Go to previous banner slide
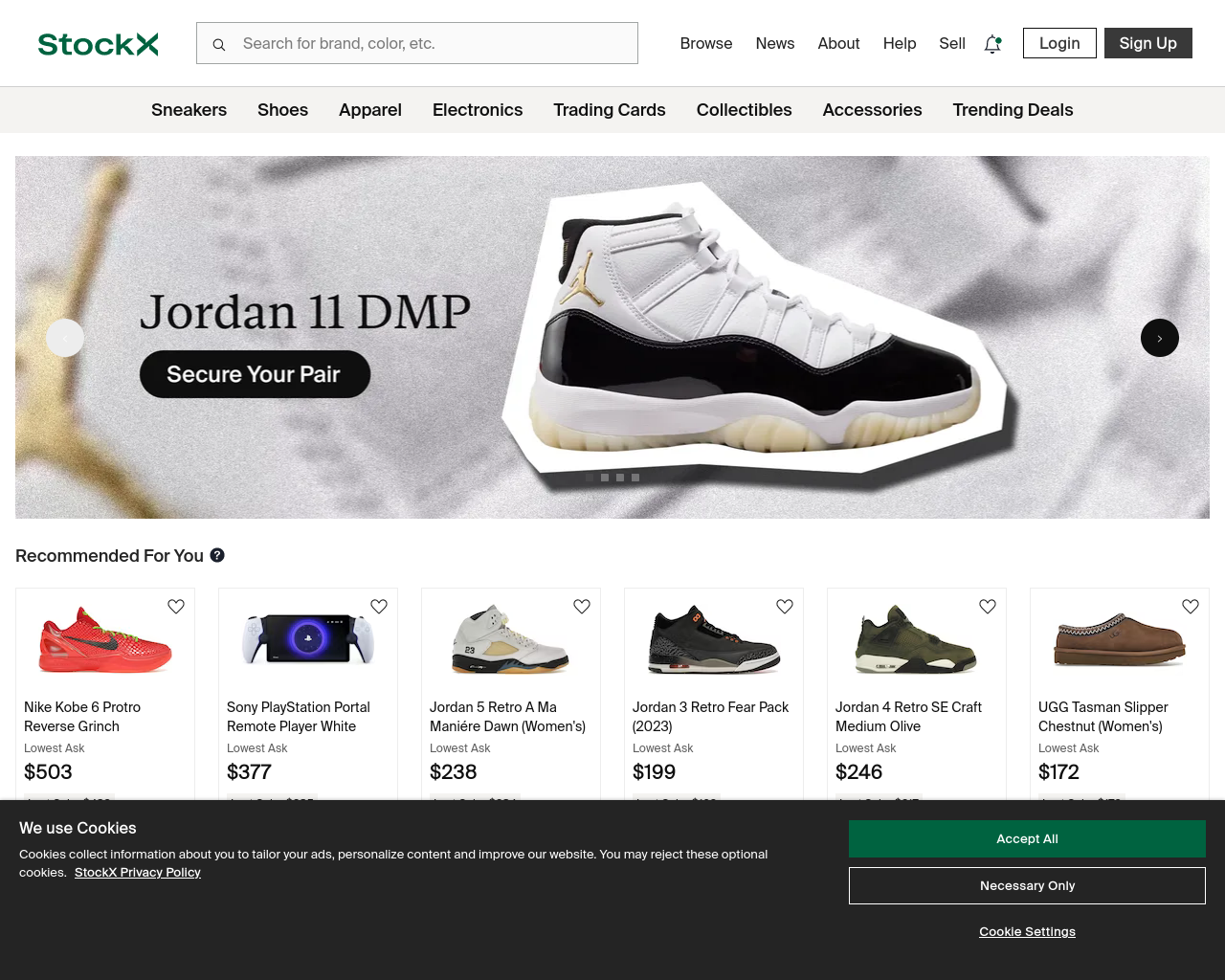The image size is (1225, 980). 65,338
